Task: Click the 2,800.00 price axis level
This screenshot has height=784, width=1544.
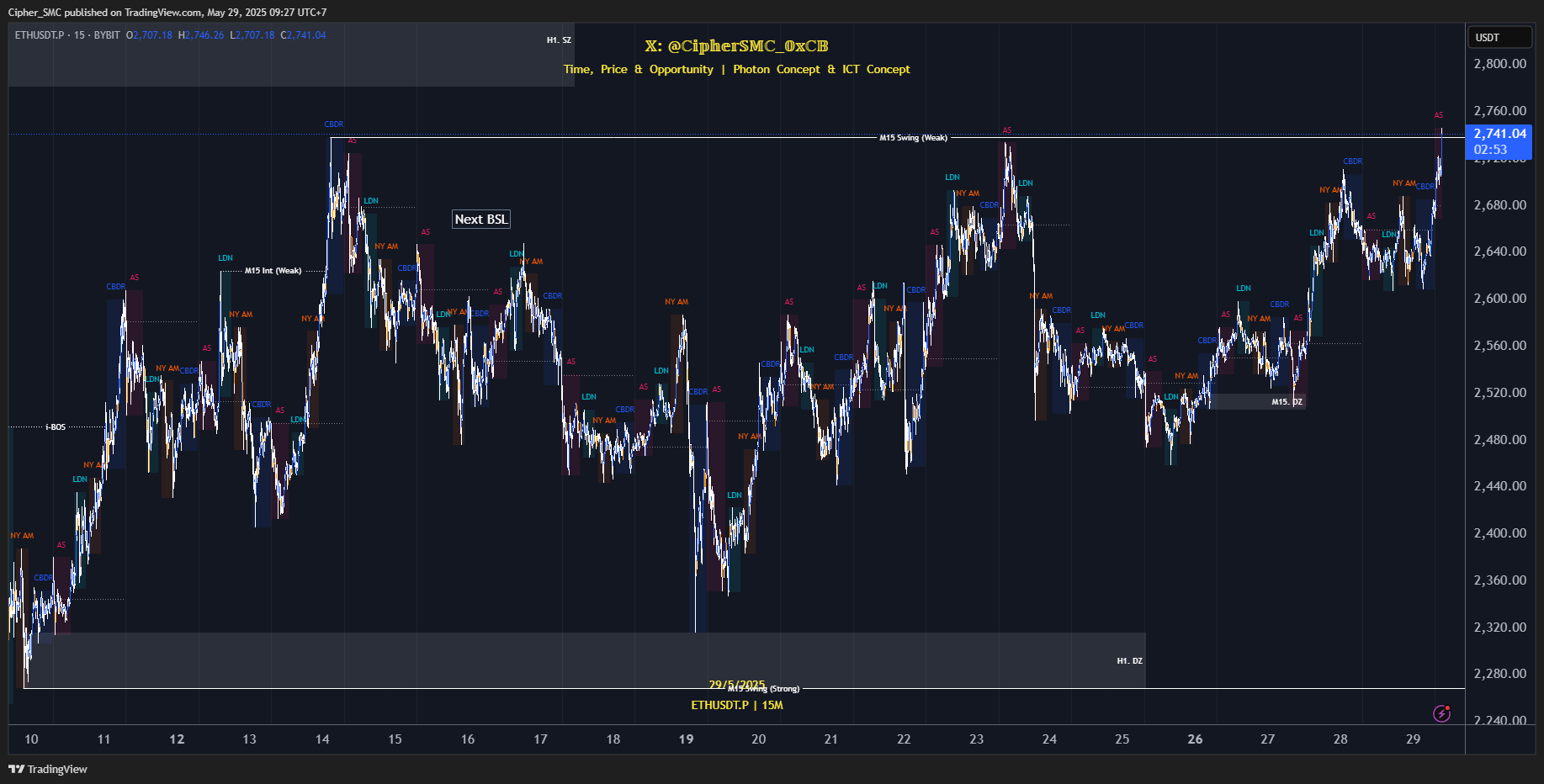Action: pyautogui.click(x=1499, y=64)
